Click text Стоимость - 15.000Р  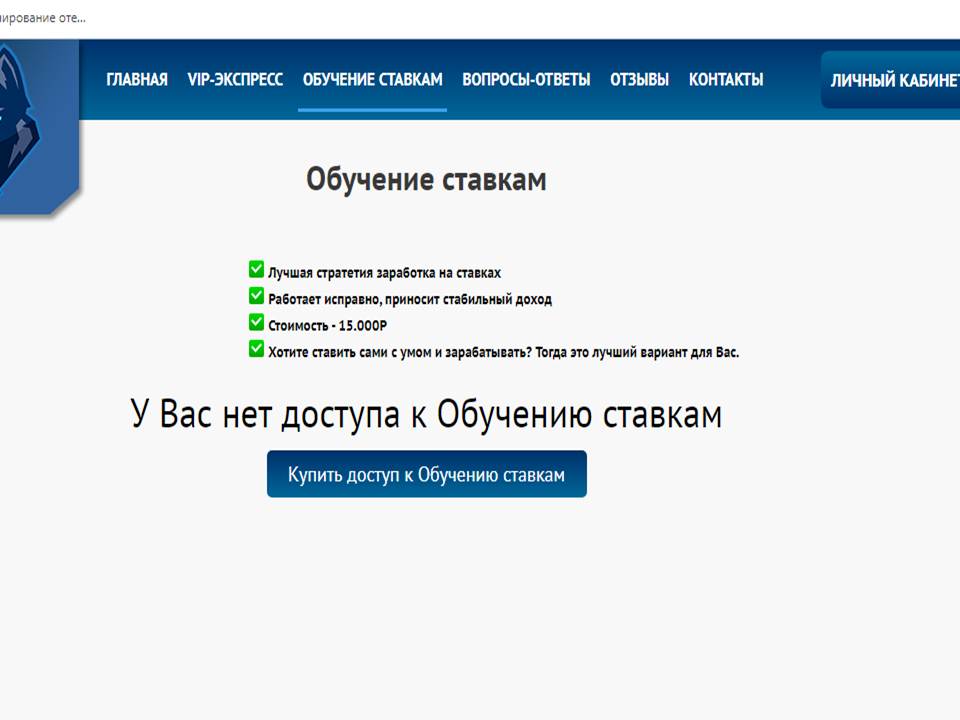tap(328, 326)
